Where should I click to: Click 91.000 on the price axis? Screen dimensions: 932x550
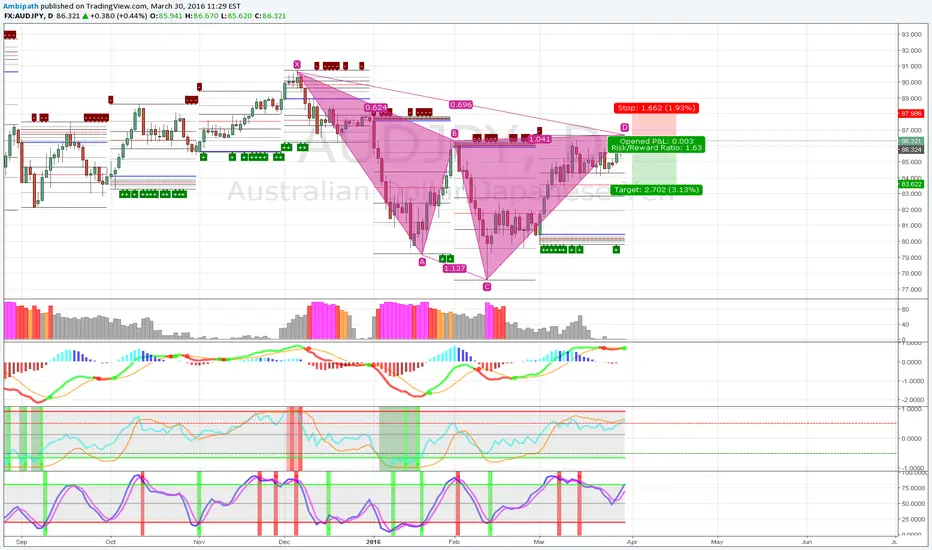click(912, 67)
